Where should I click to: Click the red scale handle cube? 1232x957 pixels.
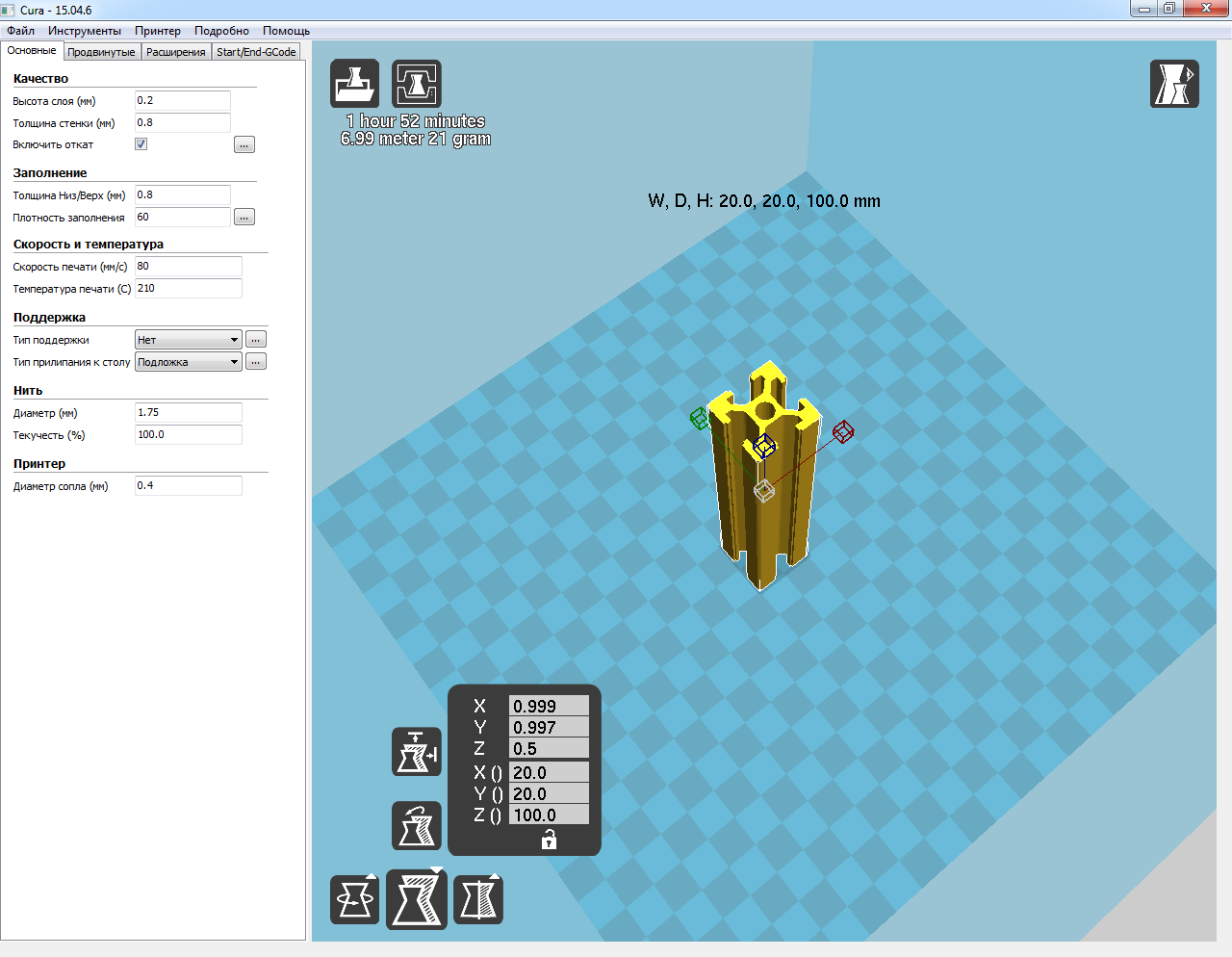[x=843, y=431]
